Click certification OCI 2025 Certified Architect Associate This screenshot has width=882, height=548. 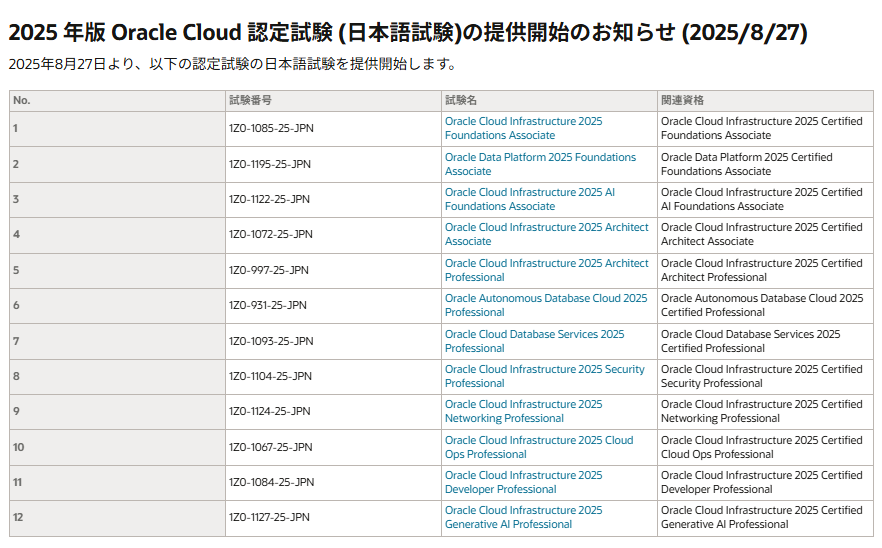[762, 234]
